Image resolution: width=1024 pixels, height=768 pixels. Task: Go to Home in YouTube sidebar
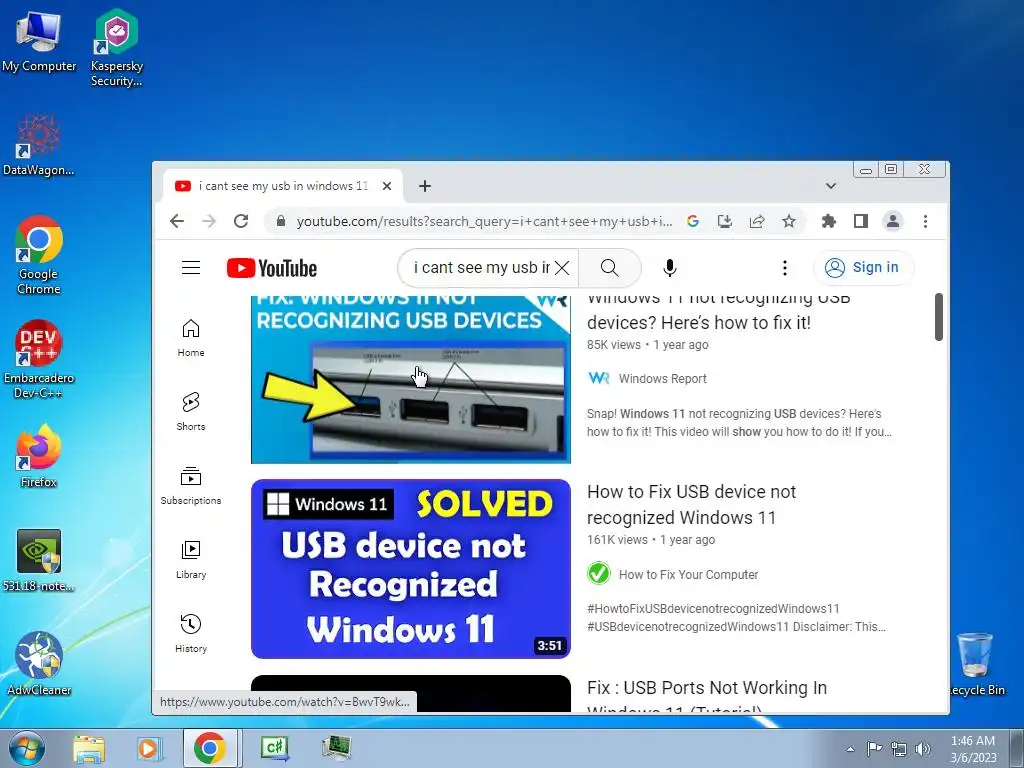(191, 338)
